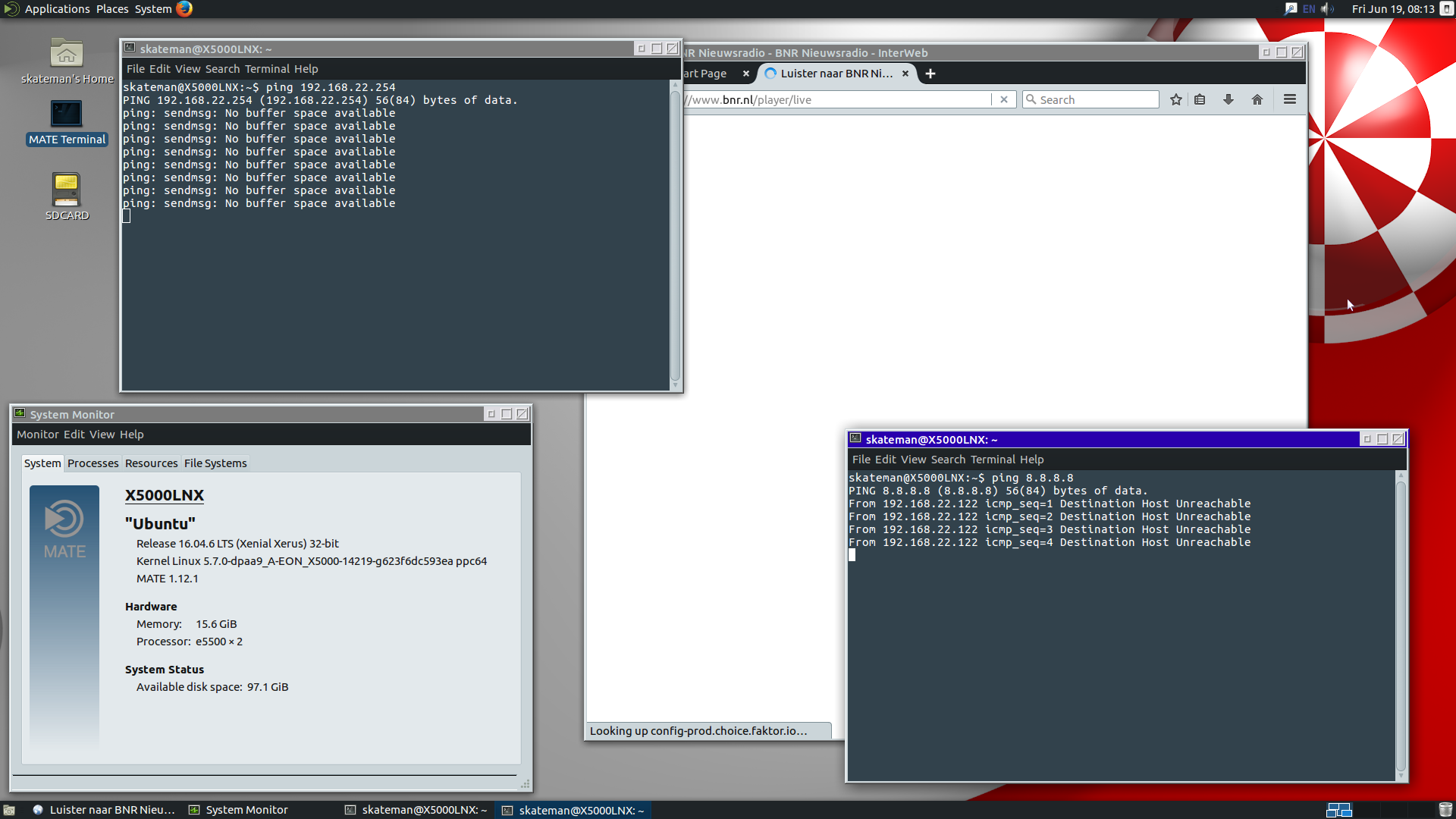Switch to Processes tab in System Monitor
Viewport: 1456px width, 819px height.
coord(93,463)
